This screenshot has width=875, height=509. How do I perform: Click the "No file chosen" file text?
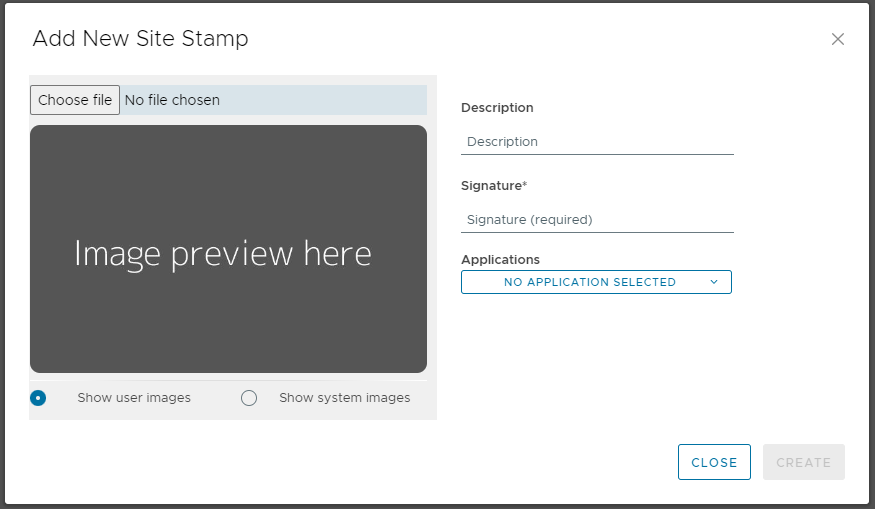(x=172, y=100)
